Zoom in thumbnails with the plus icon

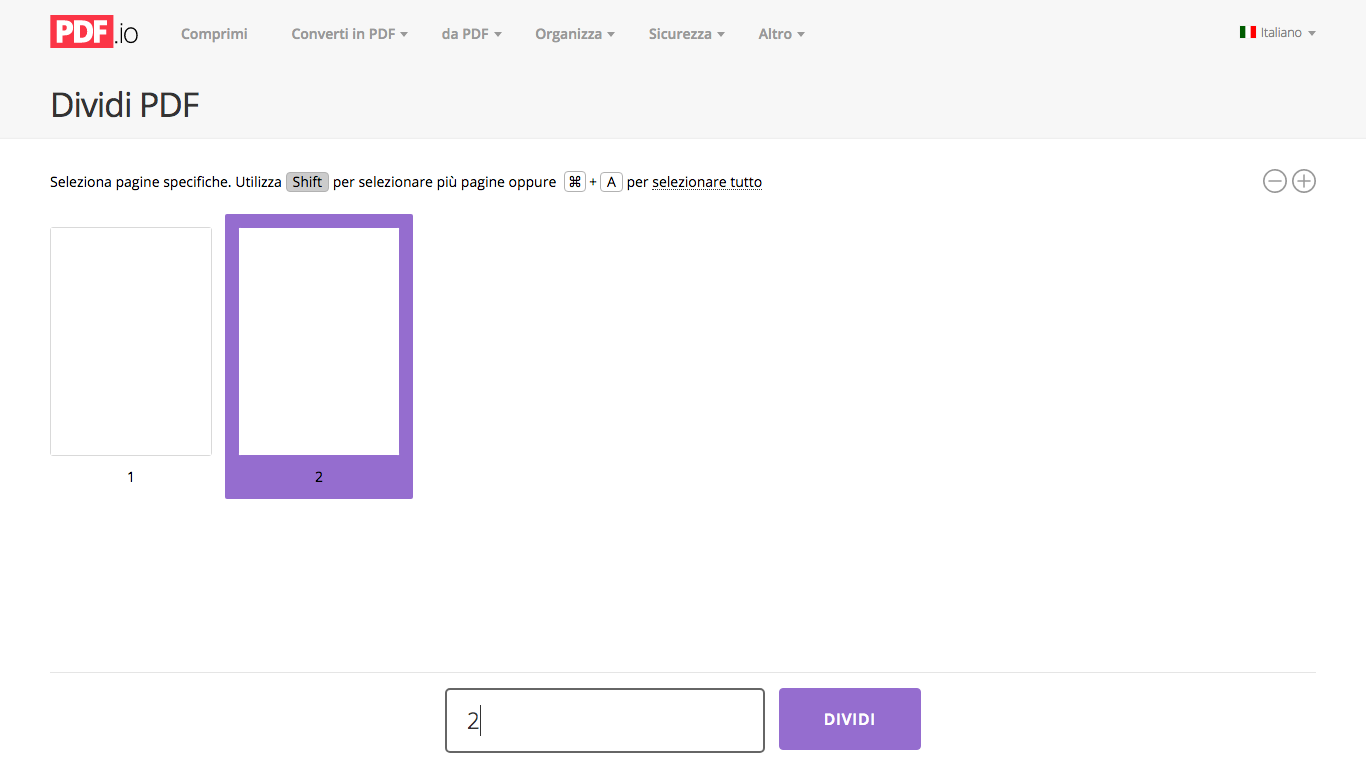(x=1304, y=181)
